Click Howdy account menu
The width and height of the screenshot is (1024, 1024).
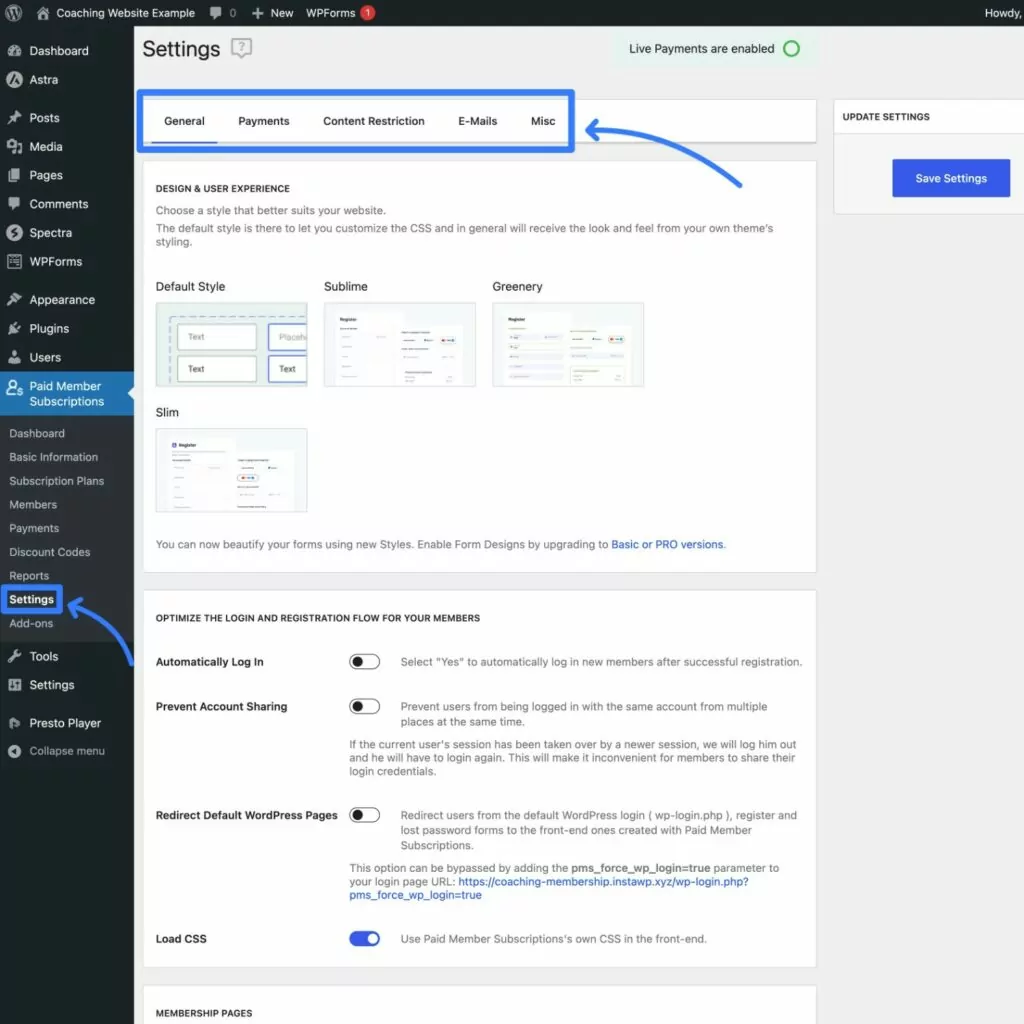point(1004,13)
